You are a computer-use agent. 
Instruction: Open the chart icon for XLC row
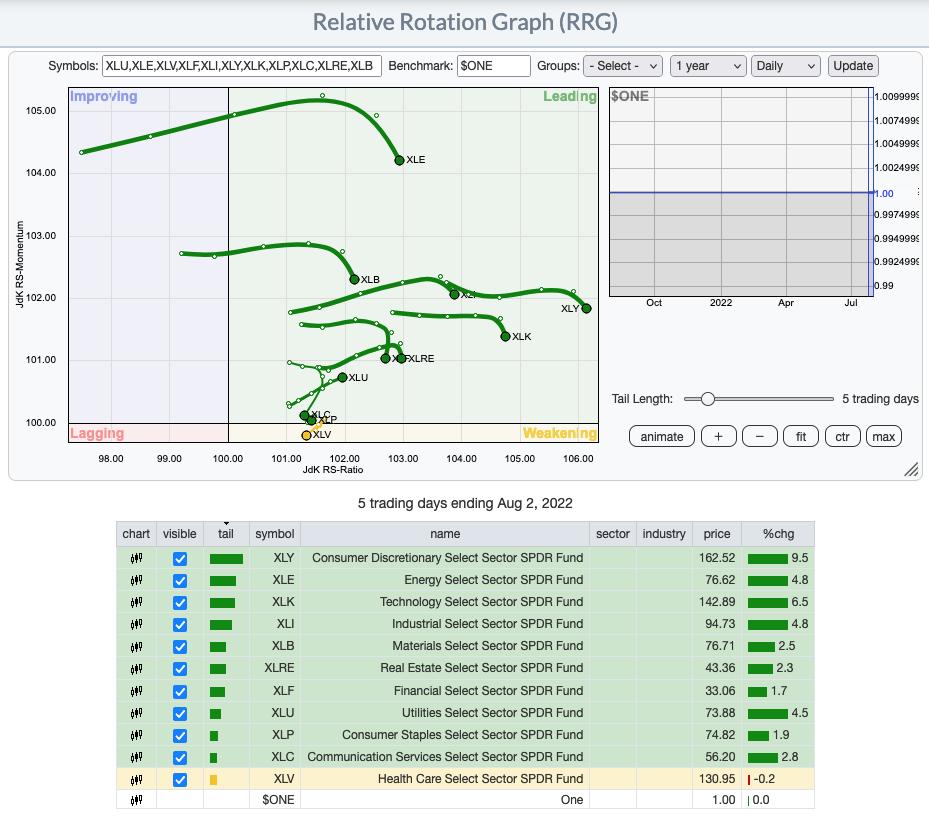tap(136, 757)
